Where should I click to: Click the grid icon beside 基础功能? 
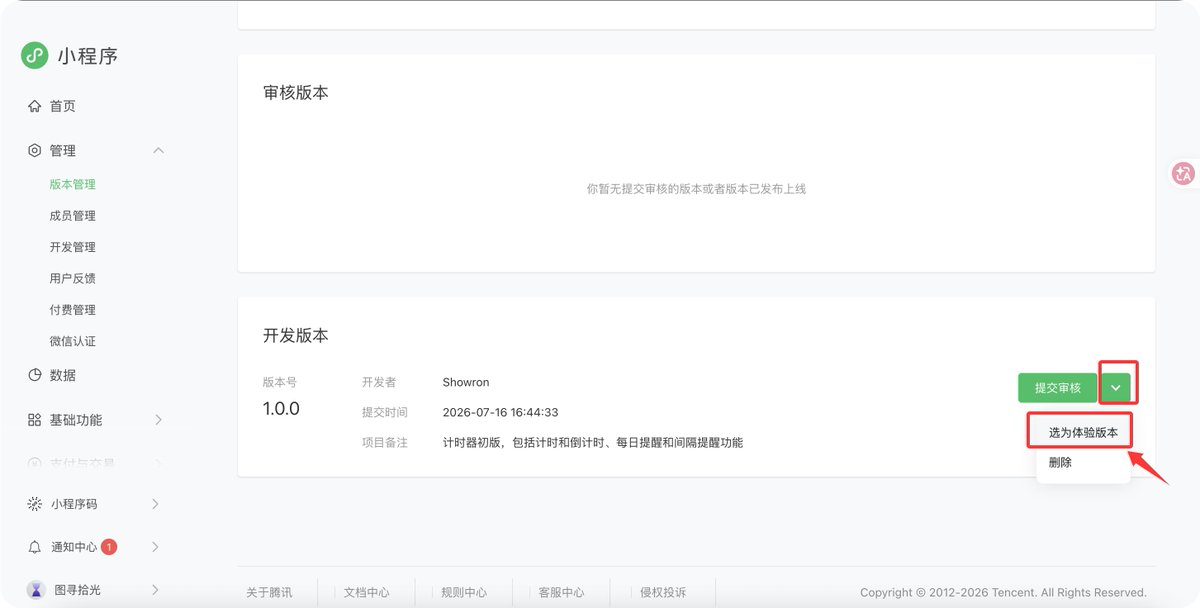click(35, 420)
